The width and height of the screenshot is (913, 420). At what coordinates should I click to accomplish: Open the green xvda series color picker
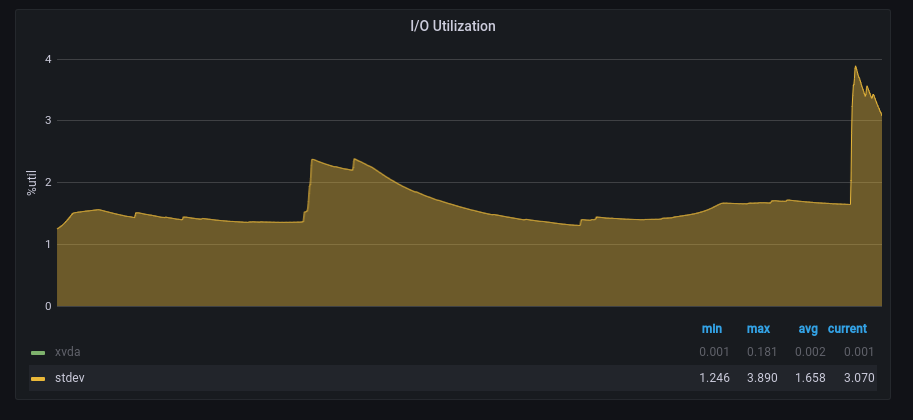(38, 353)
